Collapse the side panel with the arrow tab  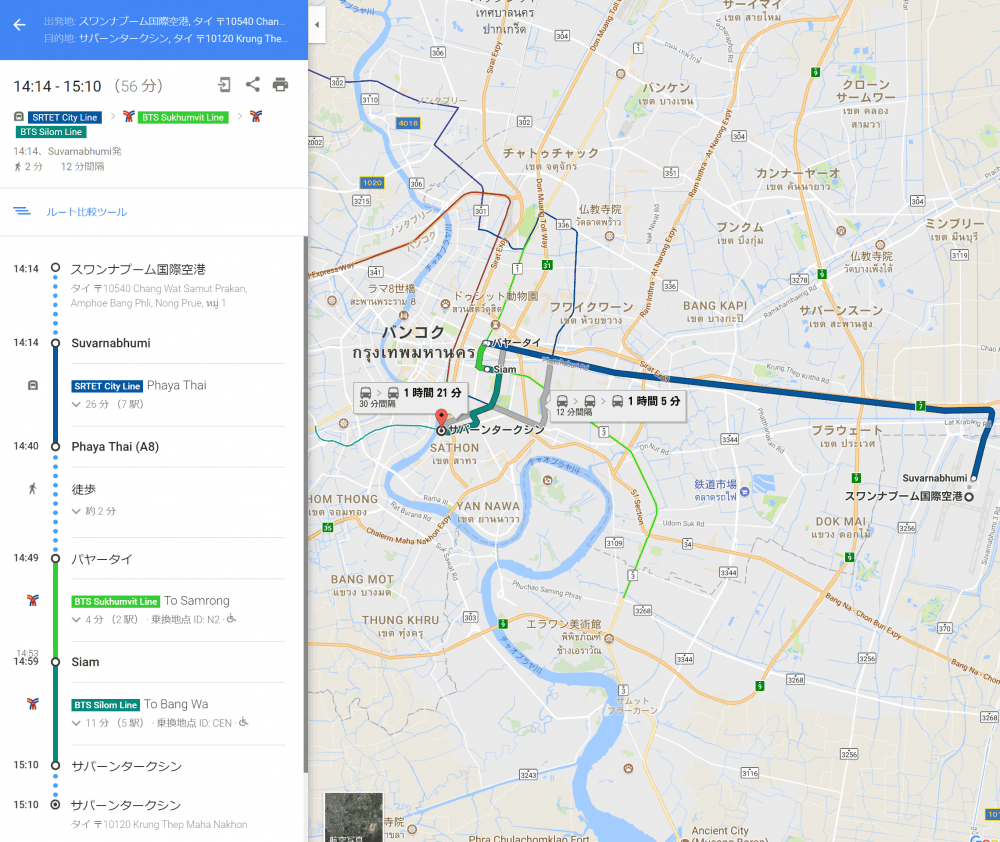tap(317, 25)
